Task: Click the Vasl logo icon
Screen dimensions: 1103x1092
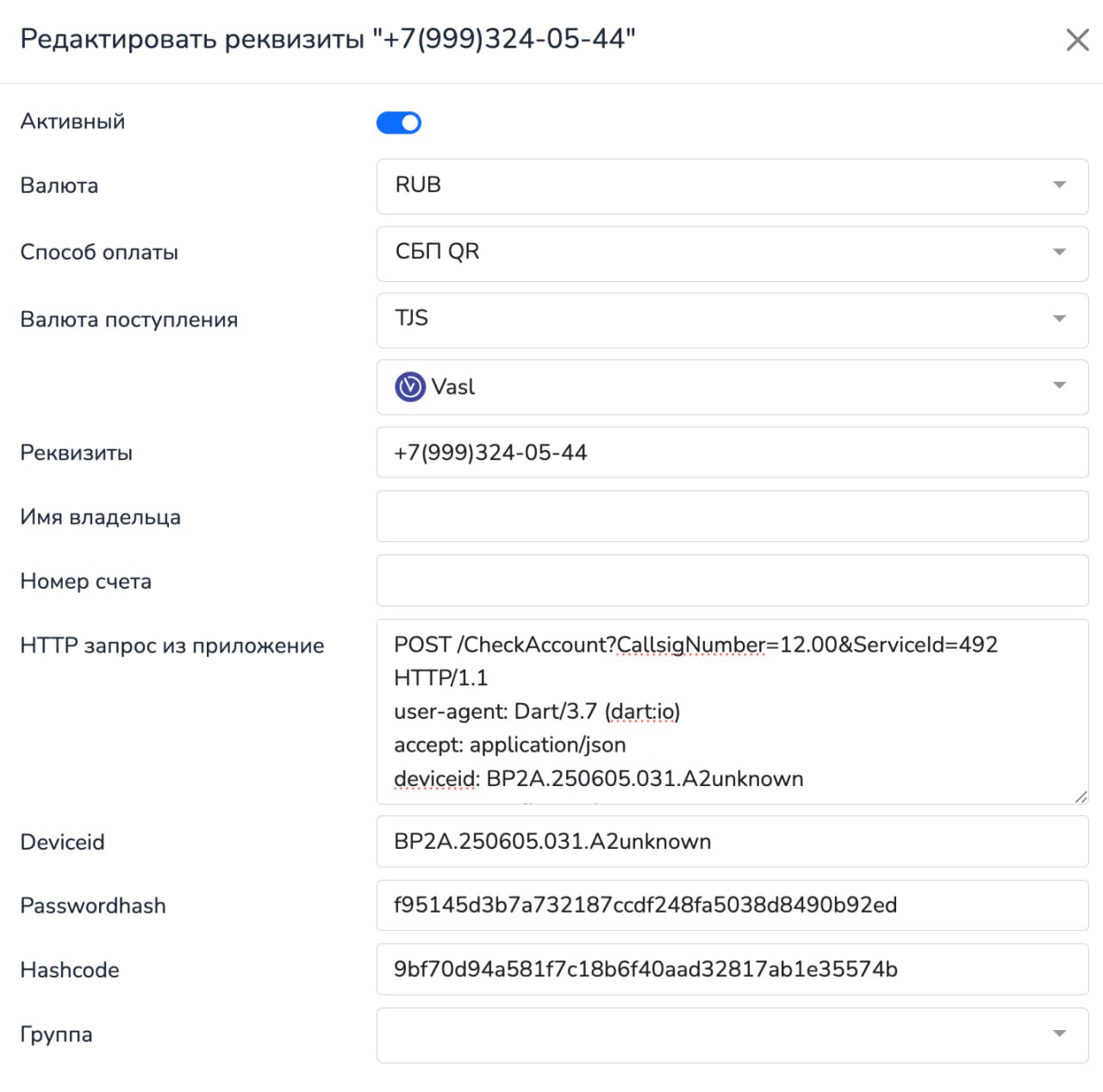Action: 410,387
